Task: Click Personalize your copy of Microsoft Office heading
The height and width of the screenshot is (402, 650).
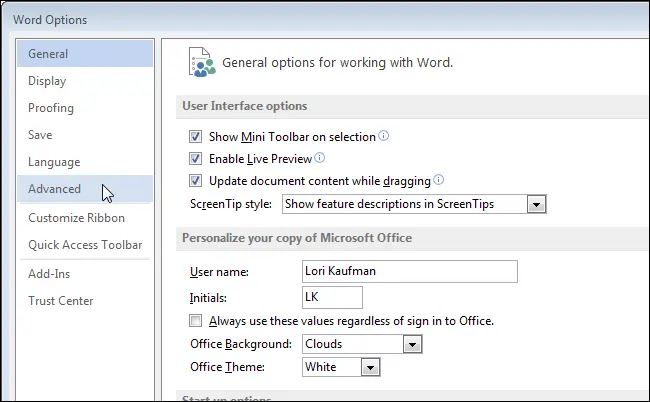Action: (297, 238)
